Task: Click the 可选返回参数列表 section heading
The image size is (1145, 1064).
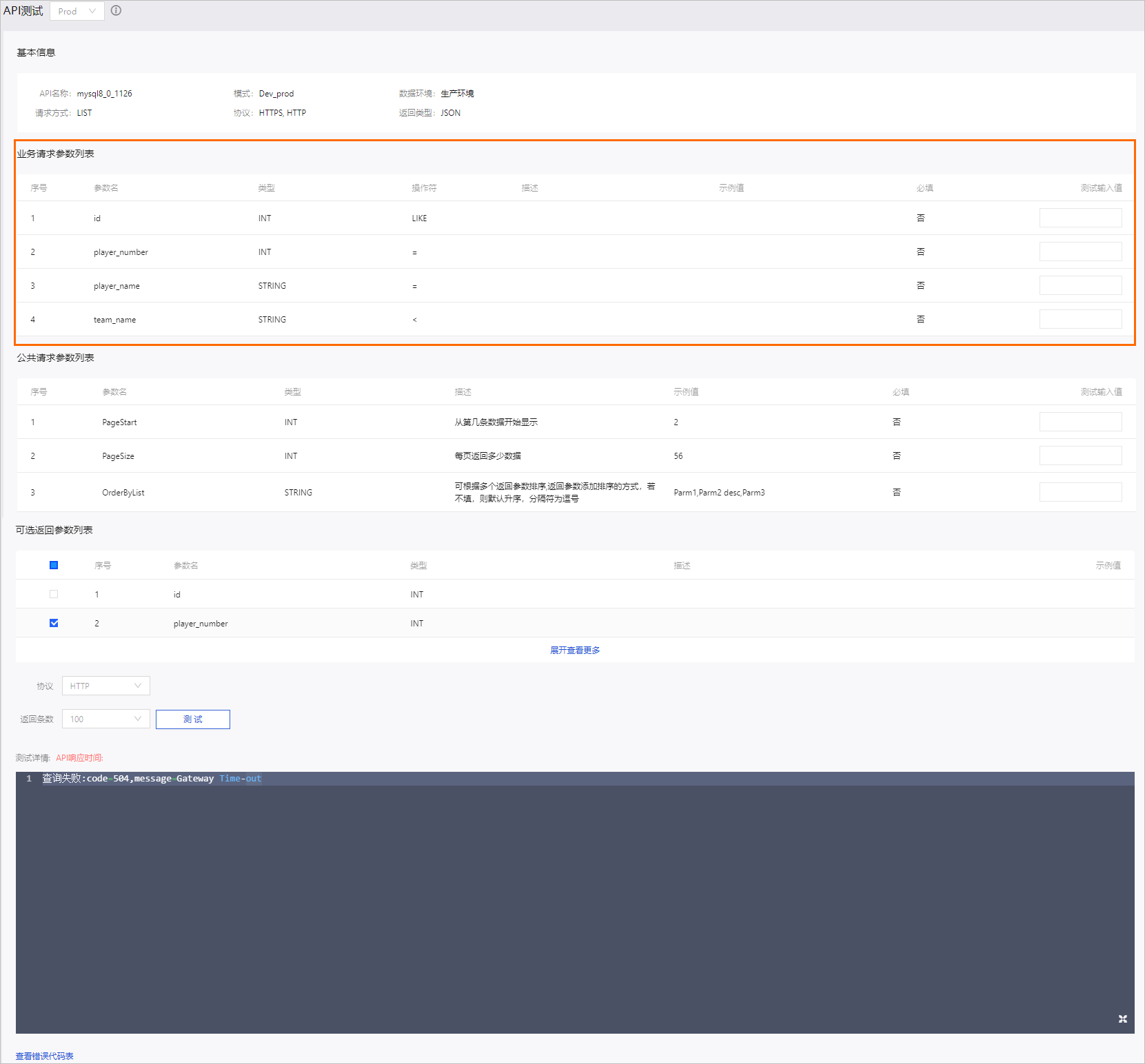Action: click(54, 530)
